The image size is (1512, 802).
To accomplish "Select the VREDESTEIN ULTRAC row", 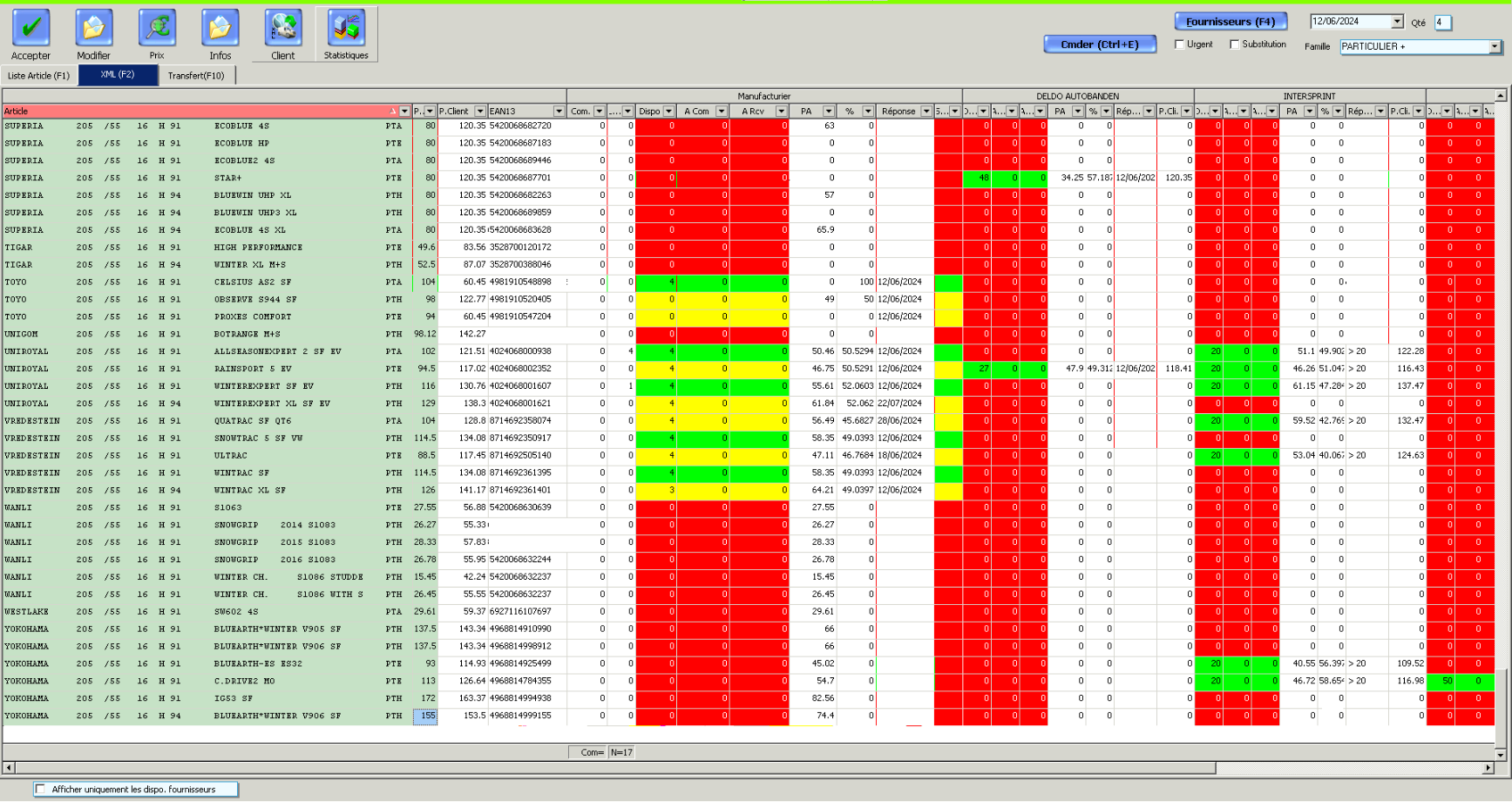I will pos(749,455).
